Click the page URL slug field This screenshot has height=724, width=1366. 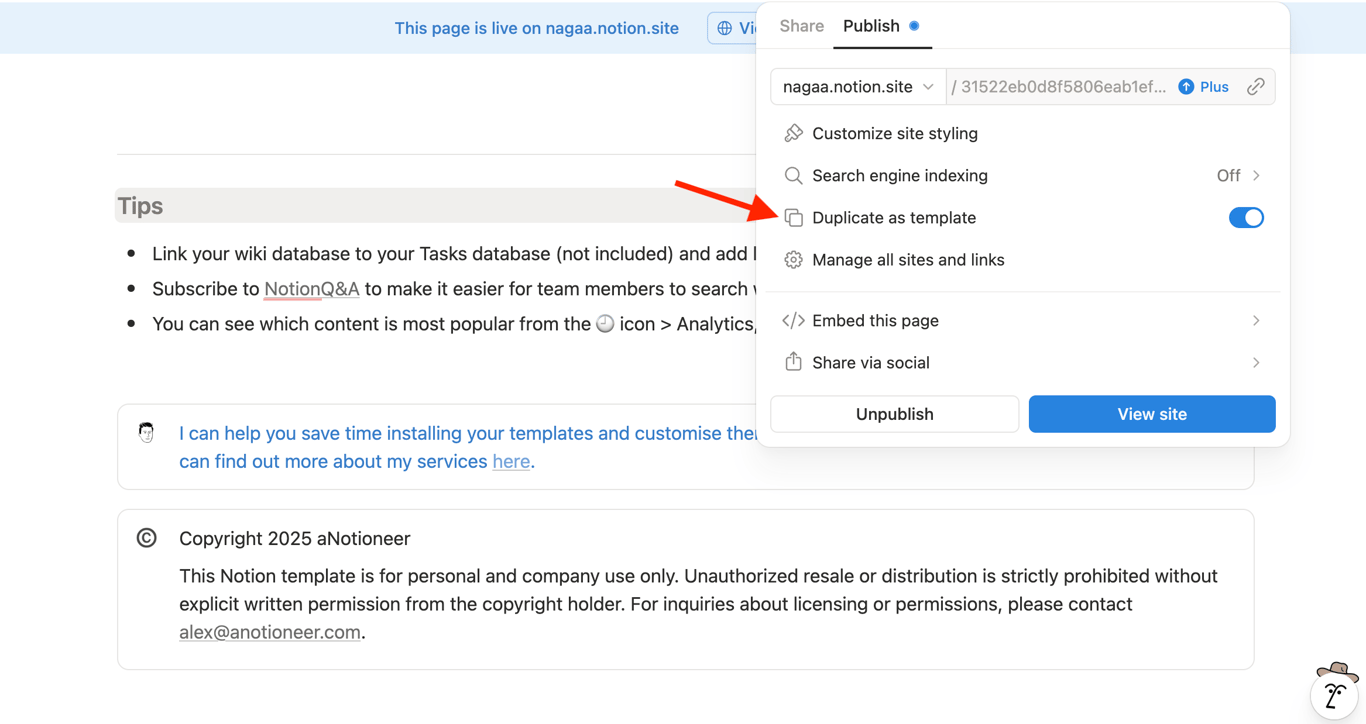click(x=1060, y=86)
